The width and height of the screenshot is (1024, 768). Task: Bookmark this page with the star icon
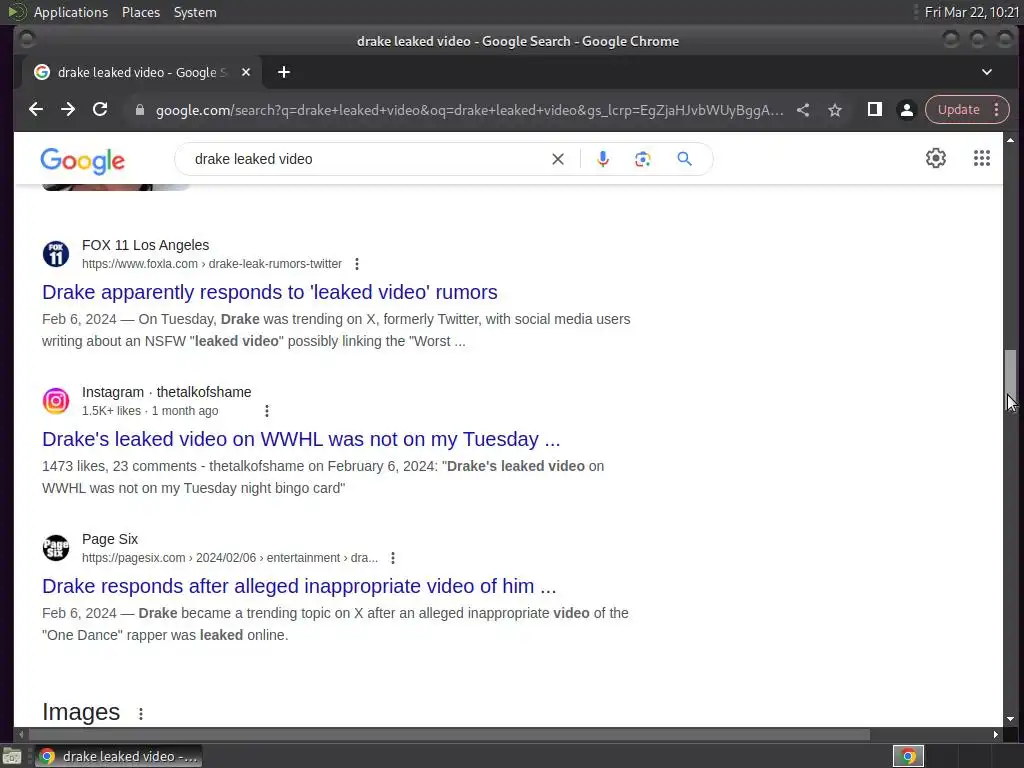(835, 110)
